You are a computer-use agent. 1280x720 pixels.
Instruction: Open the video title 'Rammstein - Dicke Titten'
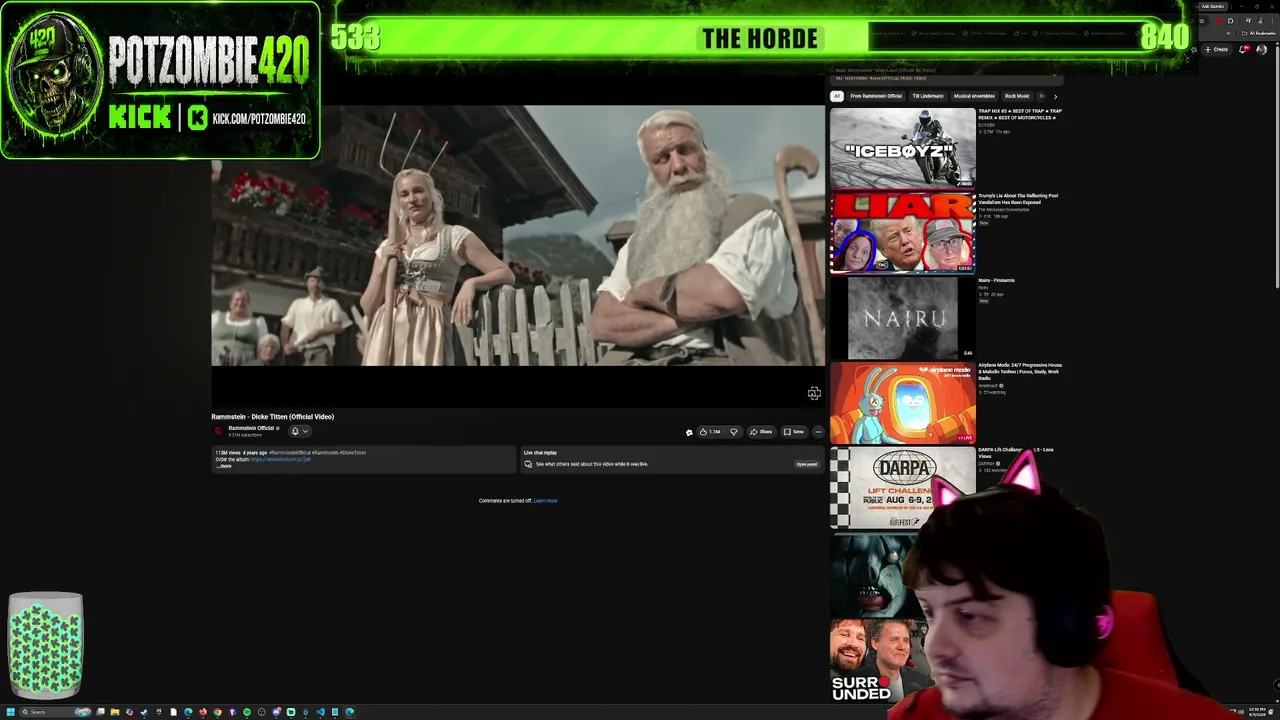(x=272, y=417)
